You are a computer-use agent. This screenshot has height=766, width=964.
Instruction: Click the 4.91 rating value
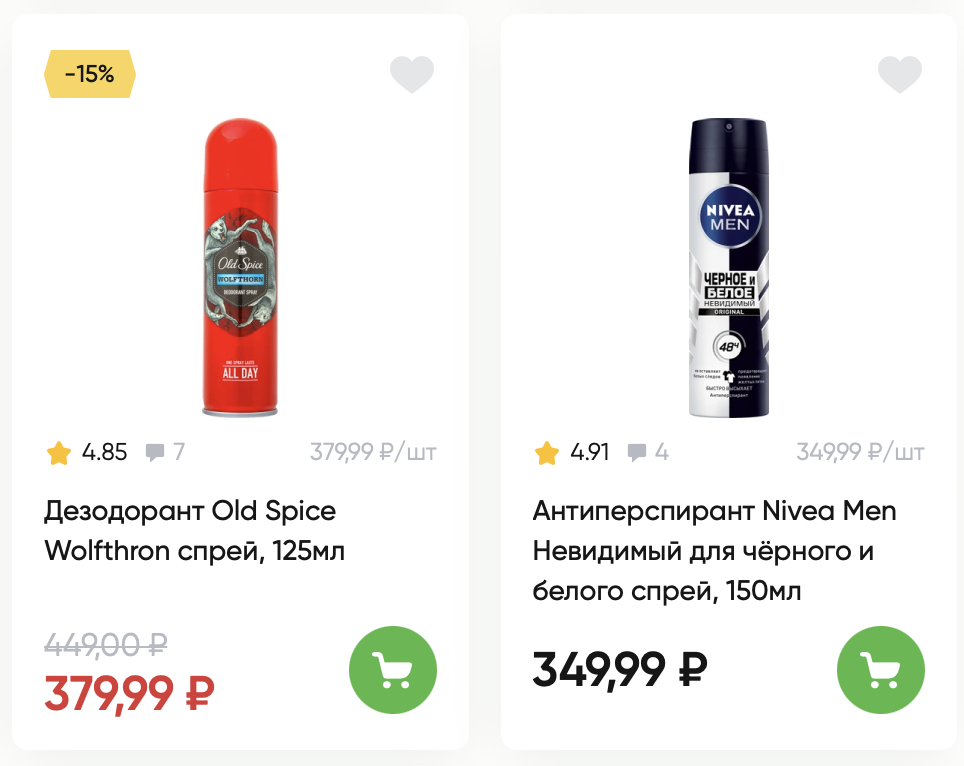pos(590,453)
